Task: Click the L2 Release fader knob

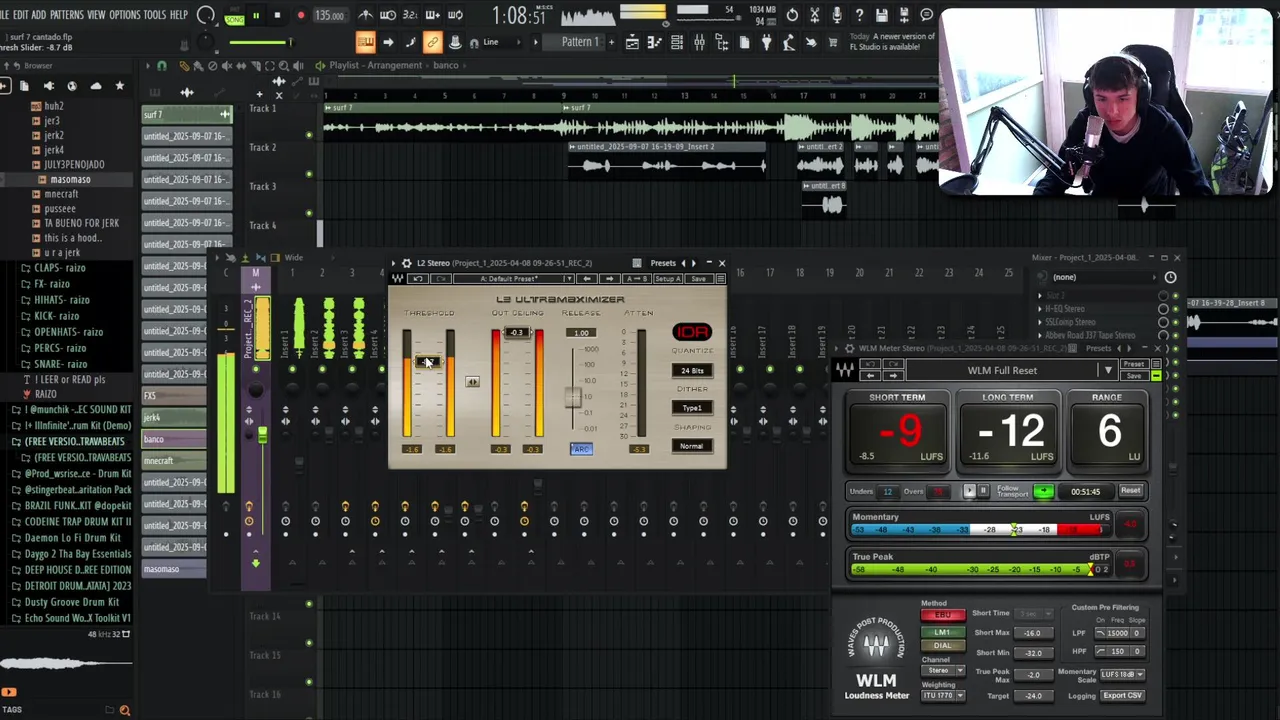Action: pos(573,397)
